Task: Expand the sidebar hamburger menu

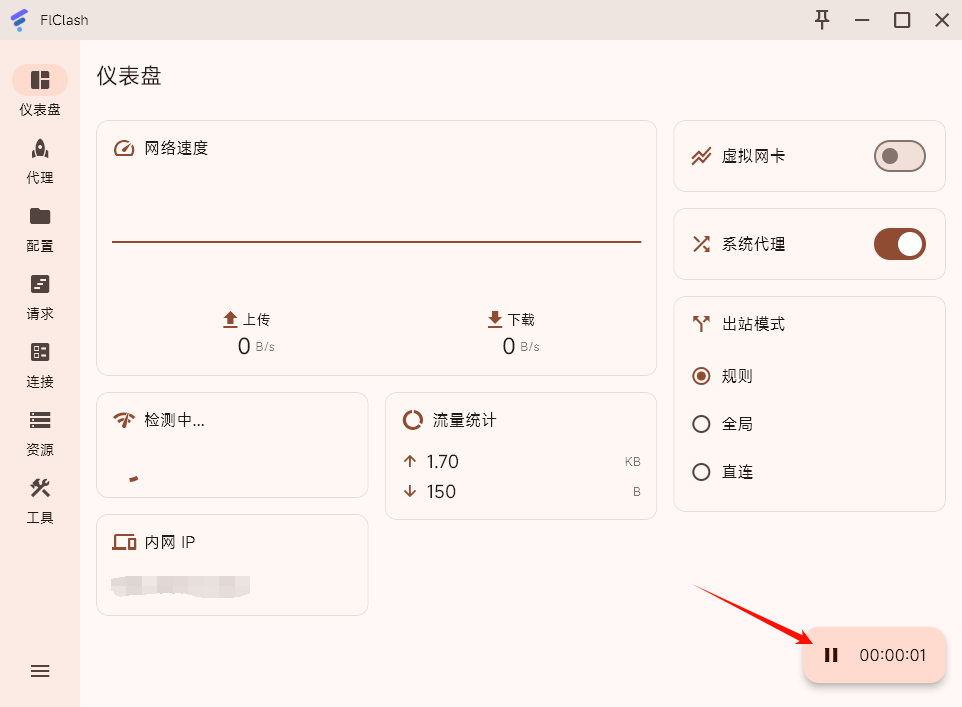Action: 40,671
